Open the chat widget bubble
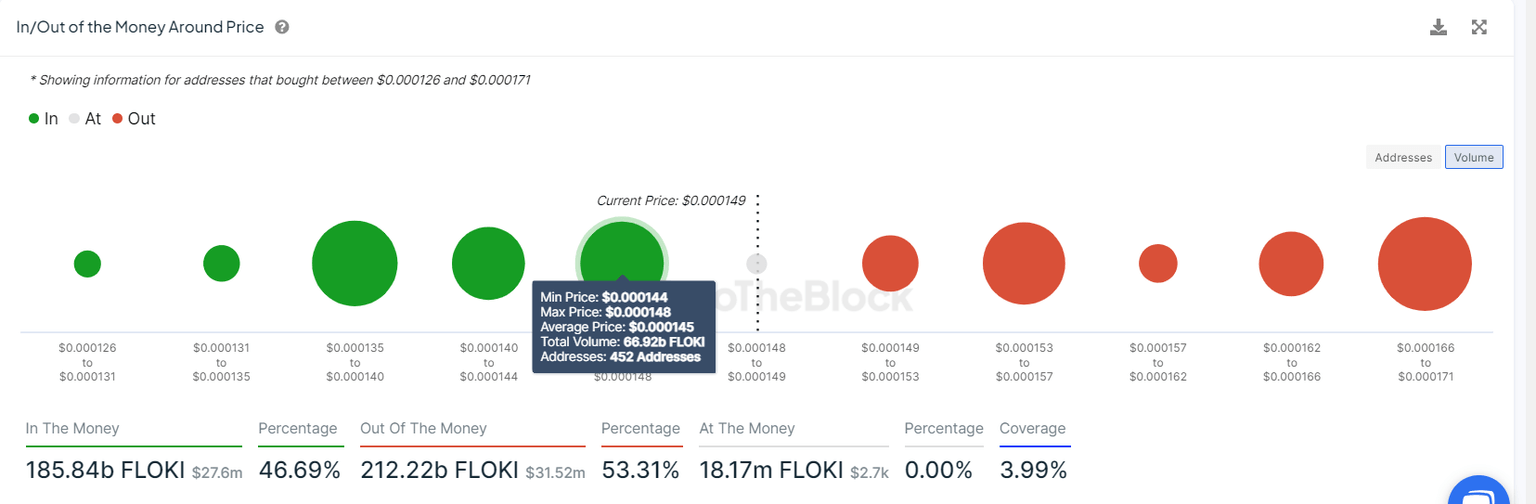Screen dimensions: 1536x504 (1484, 492)
